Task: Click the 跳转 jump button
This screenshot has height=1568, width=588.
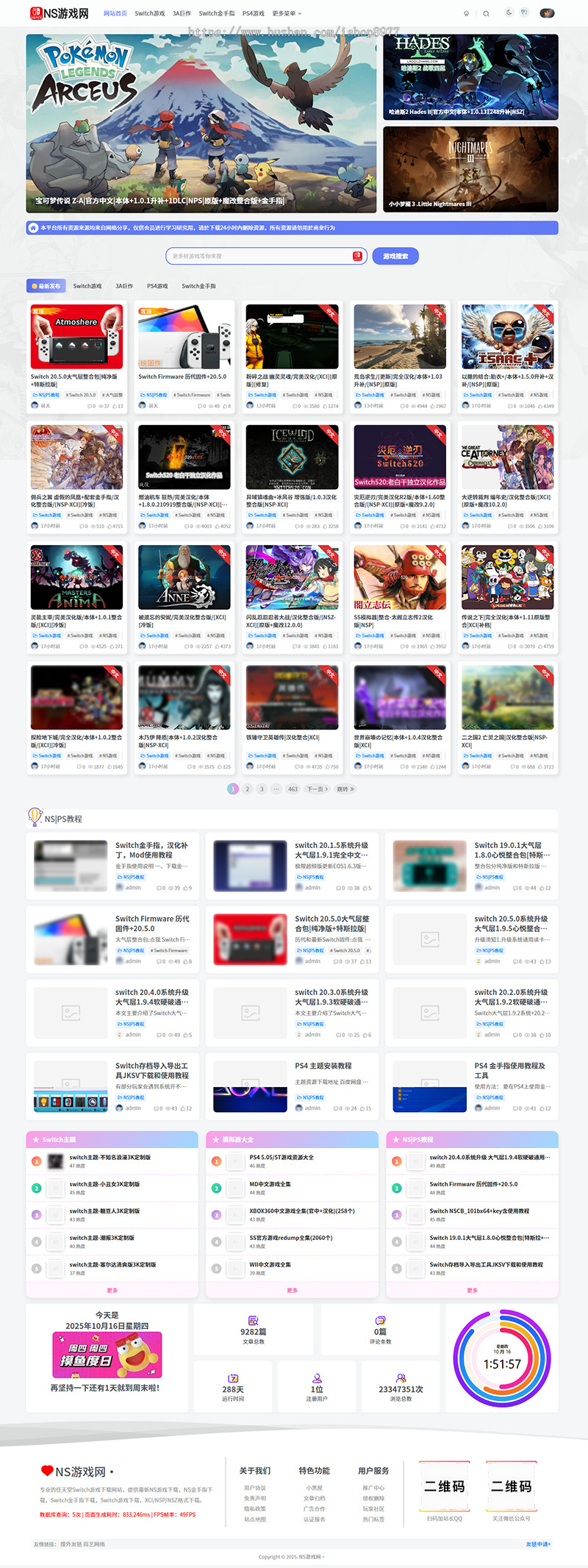Action: click(x=345, y=789)
